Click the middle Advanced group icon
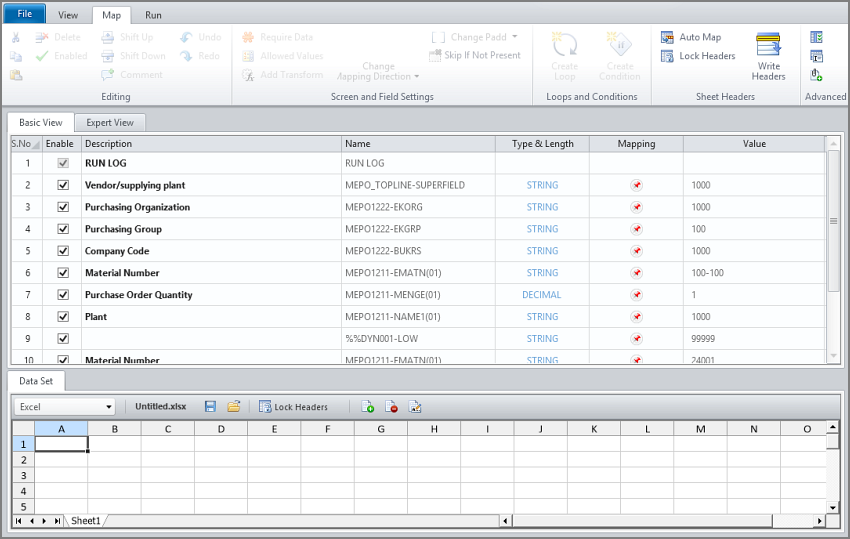Screen dimensions: 850x539 pyautogui.click(x=816, y=56)
